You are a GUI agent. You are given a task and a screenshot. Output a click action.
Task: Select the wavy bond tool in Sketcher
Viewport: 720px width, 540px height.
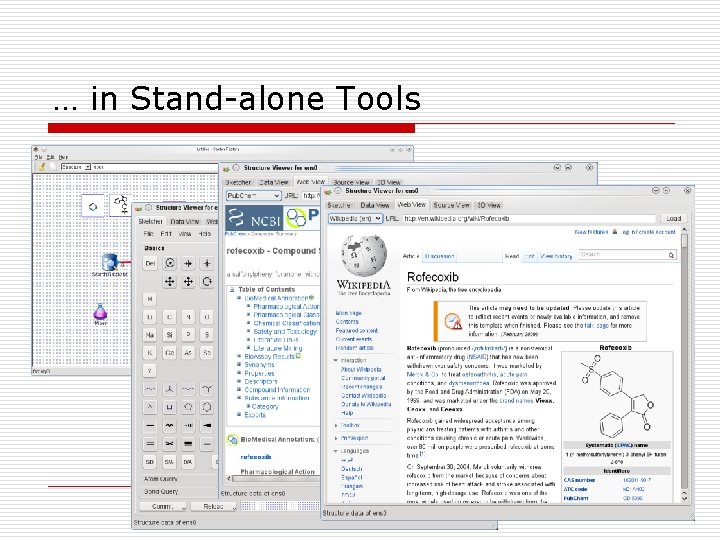[x=169, y=426]
